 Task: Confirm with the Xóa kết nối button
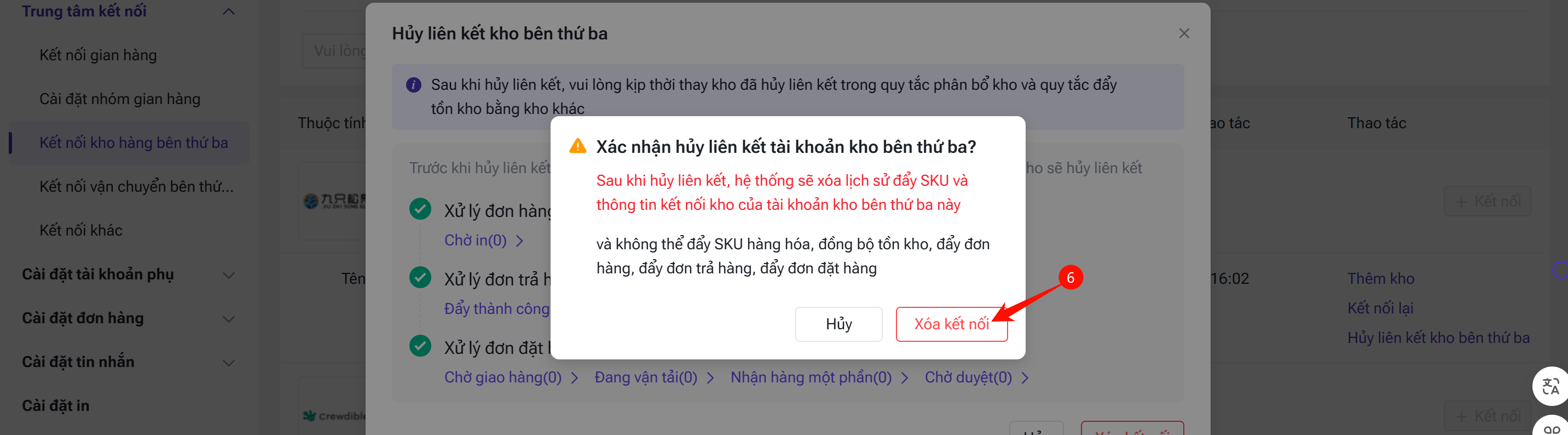951,324
